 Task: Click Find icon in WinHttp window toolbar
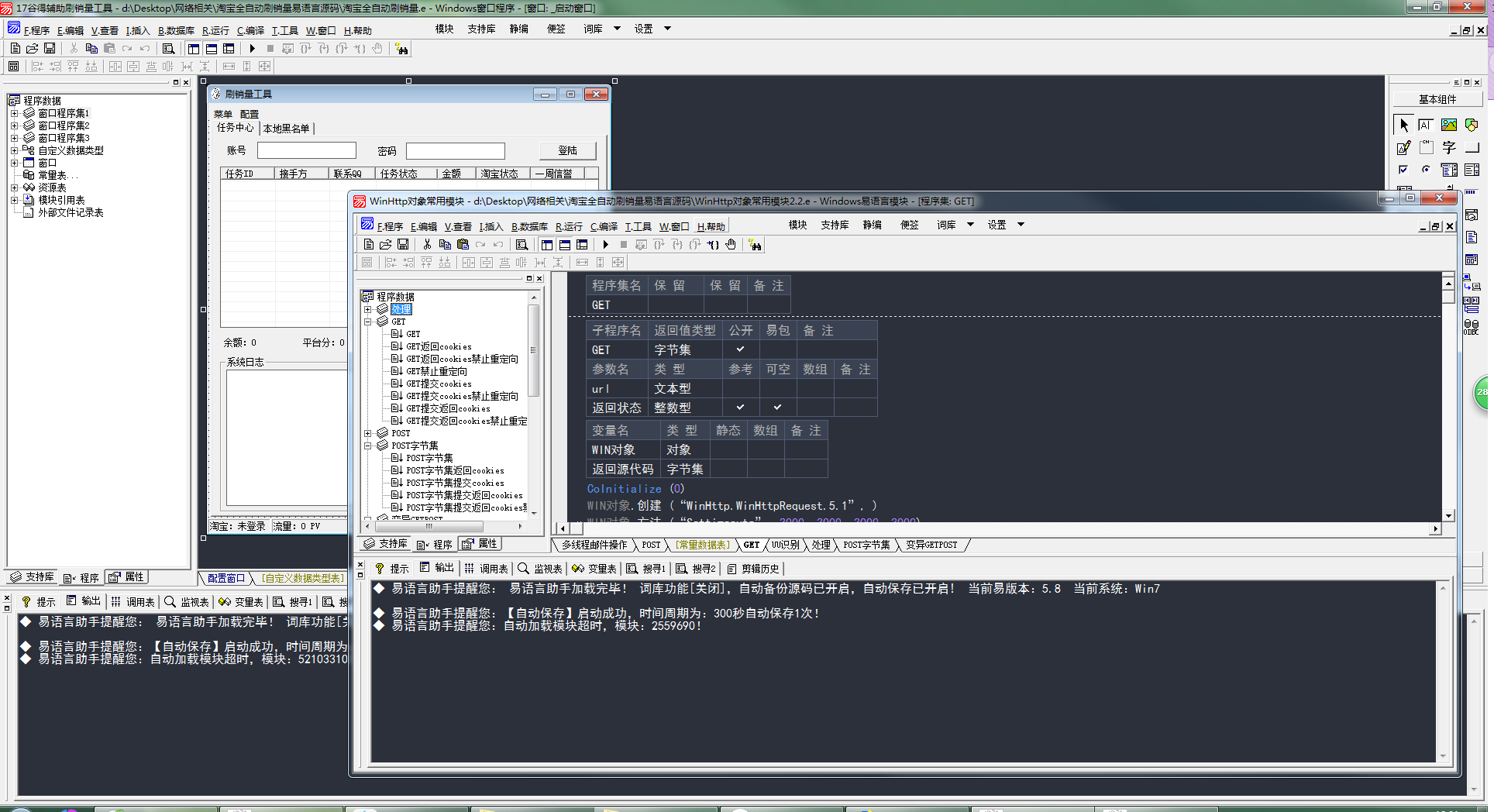522,244
